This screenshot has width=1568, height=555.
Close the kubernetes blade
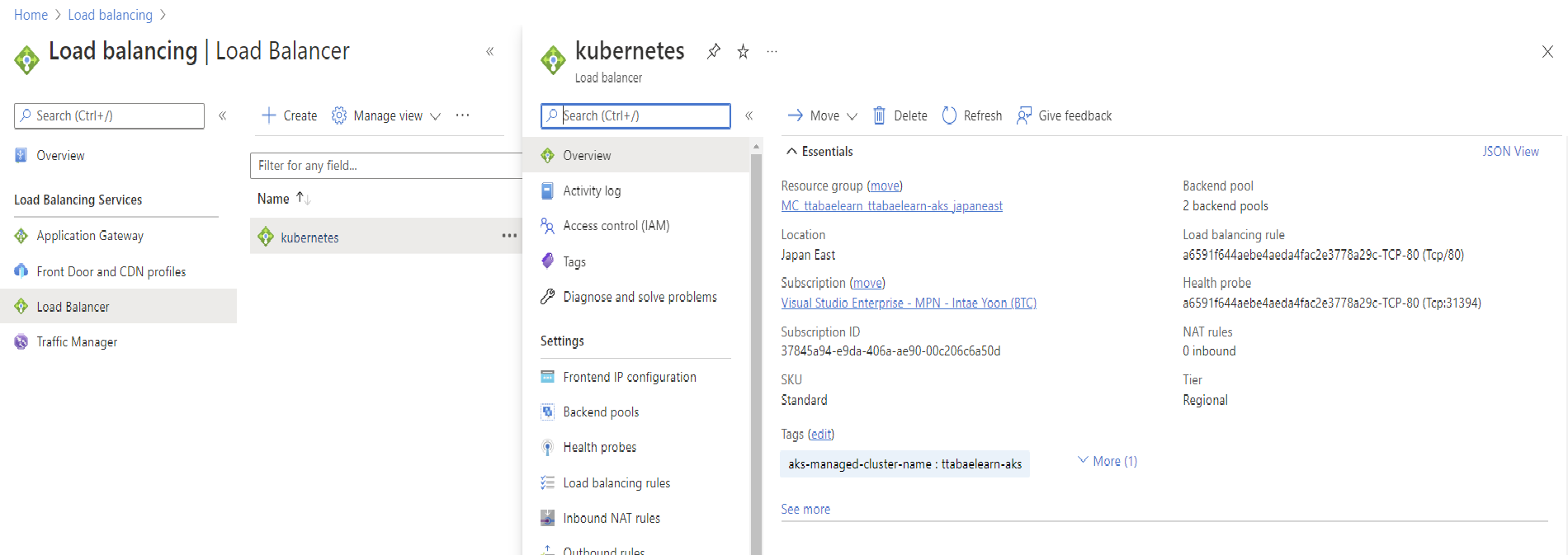pos(1547,52)
